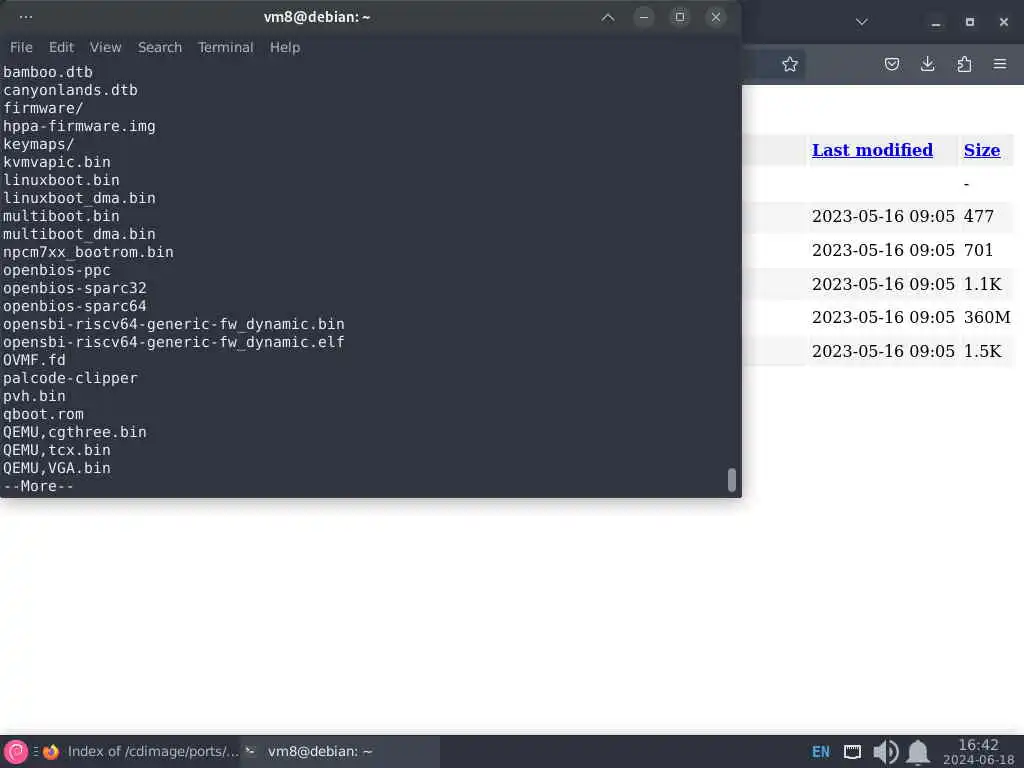Viewport: 1024px width, 768px height.
Task: Click the taskbar clock showing 16:42
Action: click(978, 752)
